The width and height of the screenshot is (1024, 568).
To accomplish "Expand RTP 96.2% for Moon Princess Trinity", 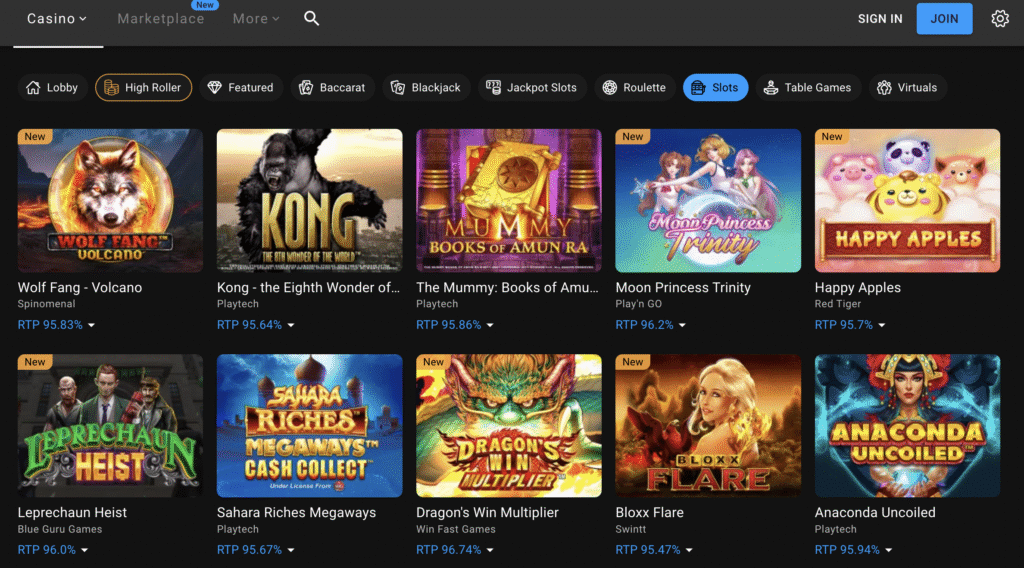I will 650,324.
